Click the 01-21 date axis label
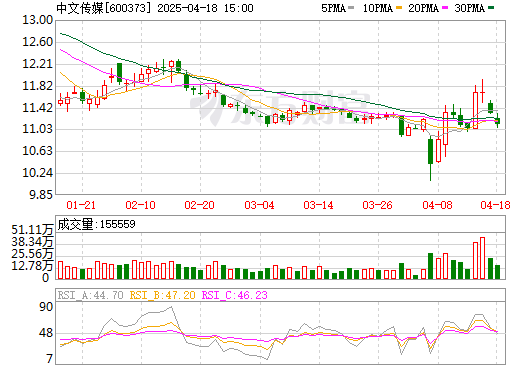 (81, 205)
